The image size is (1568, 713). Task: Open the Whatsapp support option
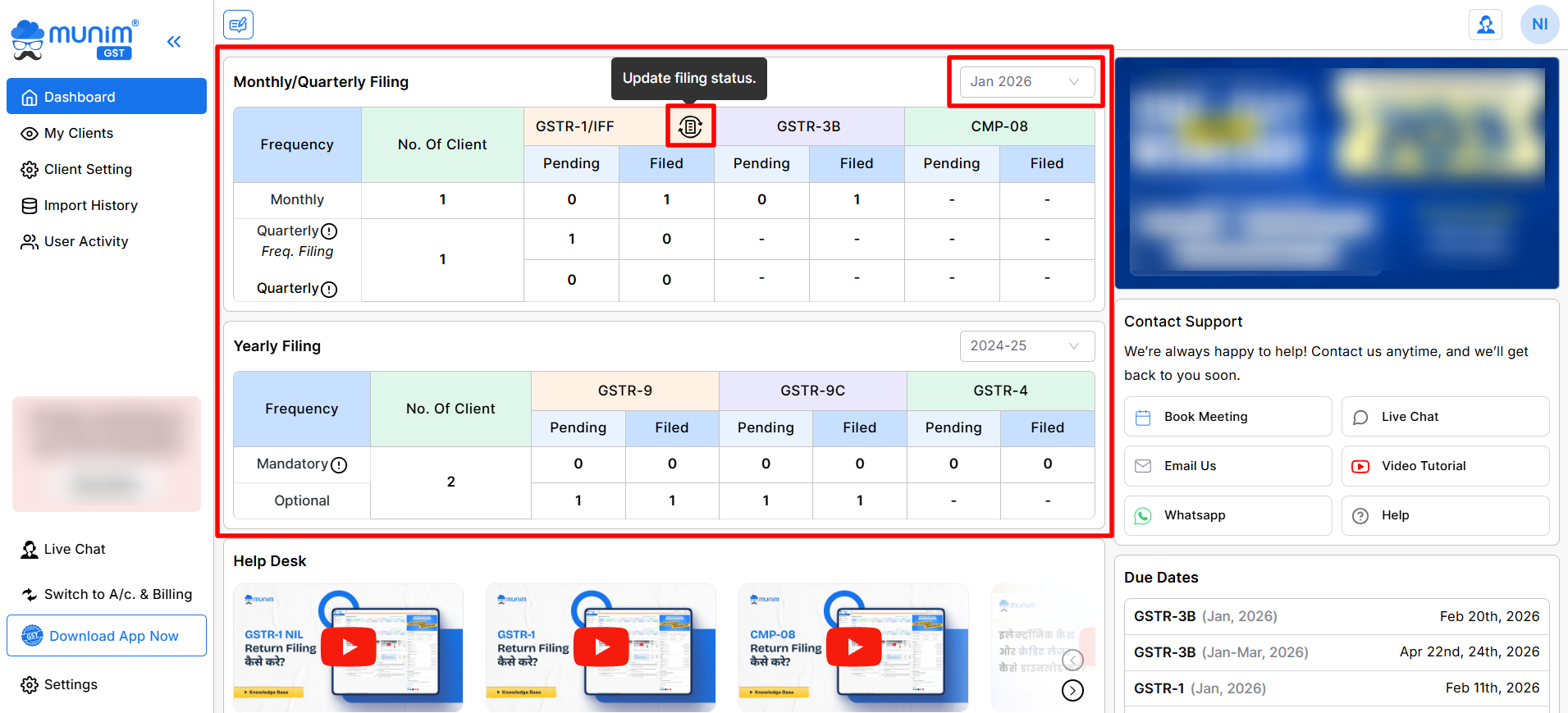(x=1227, y=515)
